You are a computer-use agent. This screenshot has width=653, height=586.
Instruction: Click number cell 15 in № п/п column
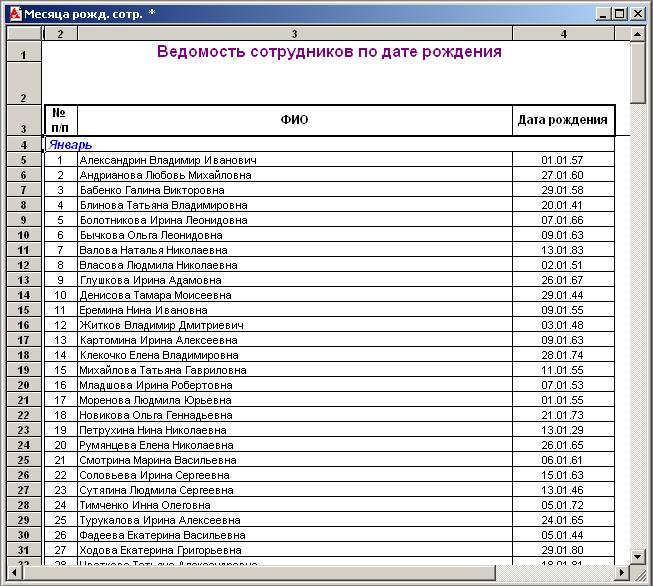[60, 370]
